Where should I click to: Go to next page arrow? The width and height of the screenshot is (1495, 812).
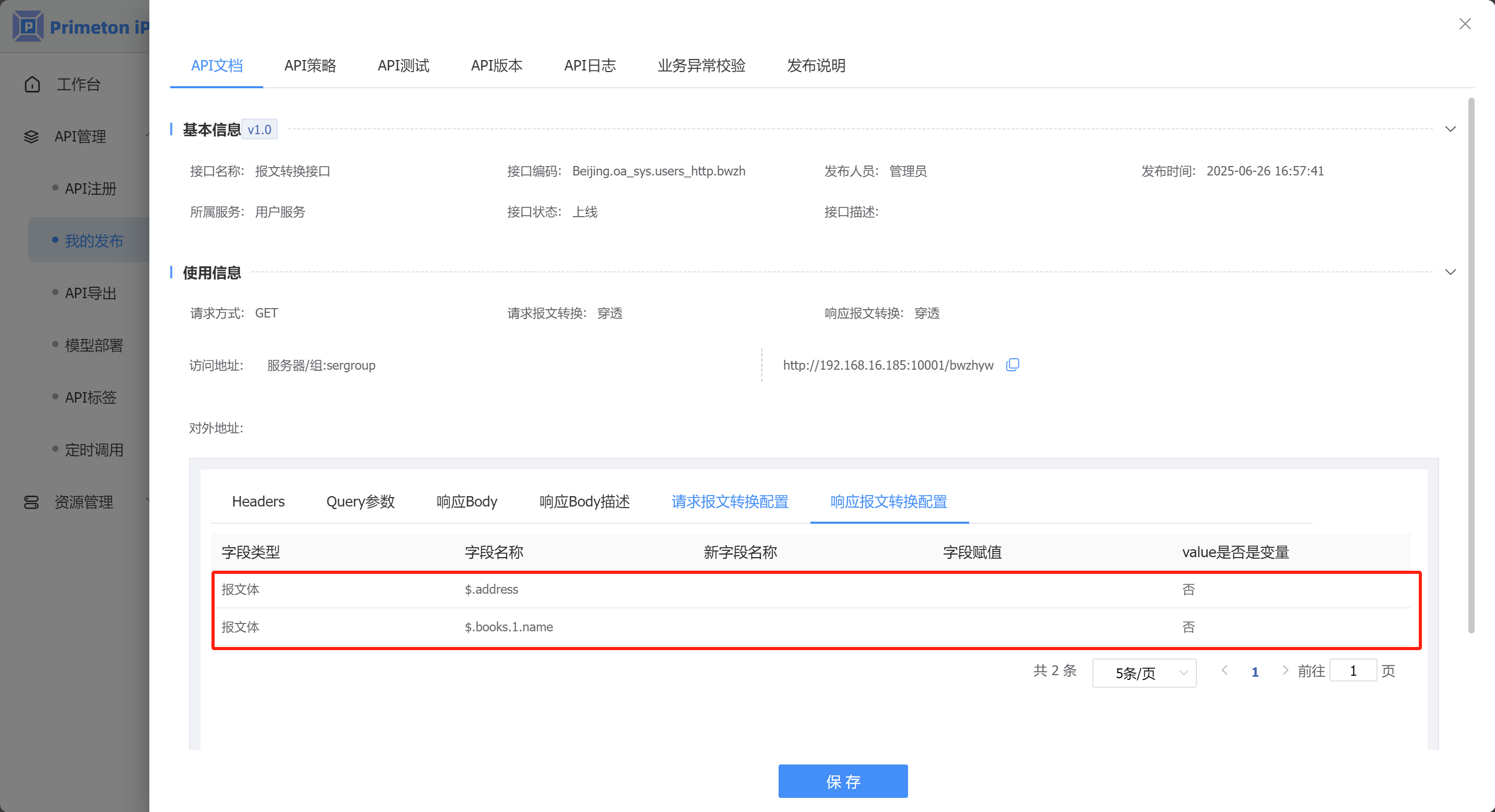[1285, 670]
